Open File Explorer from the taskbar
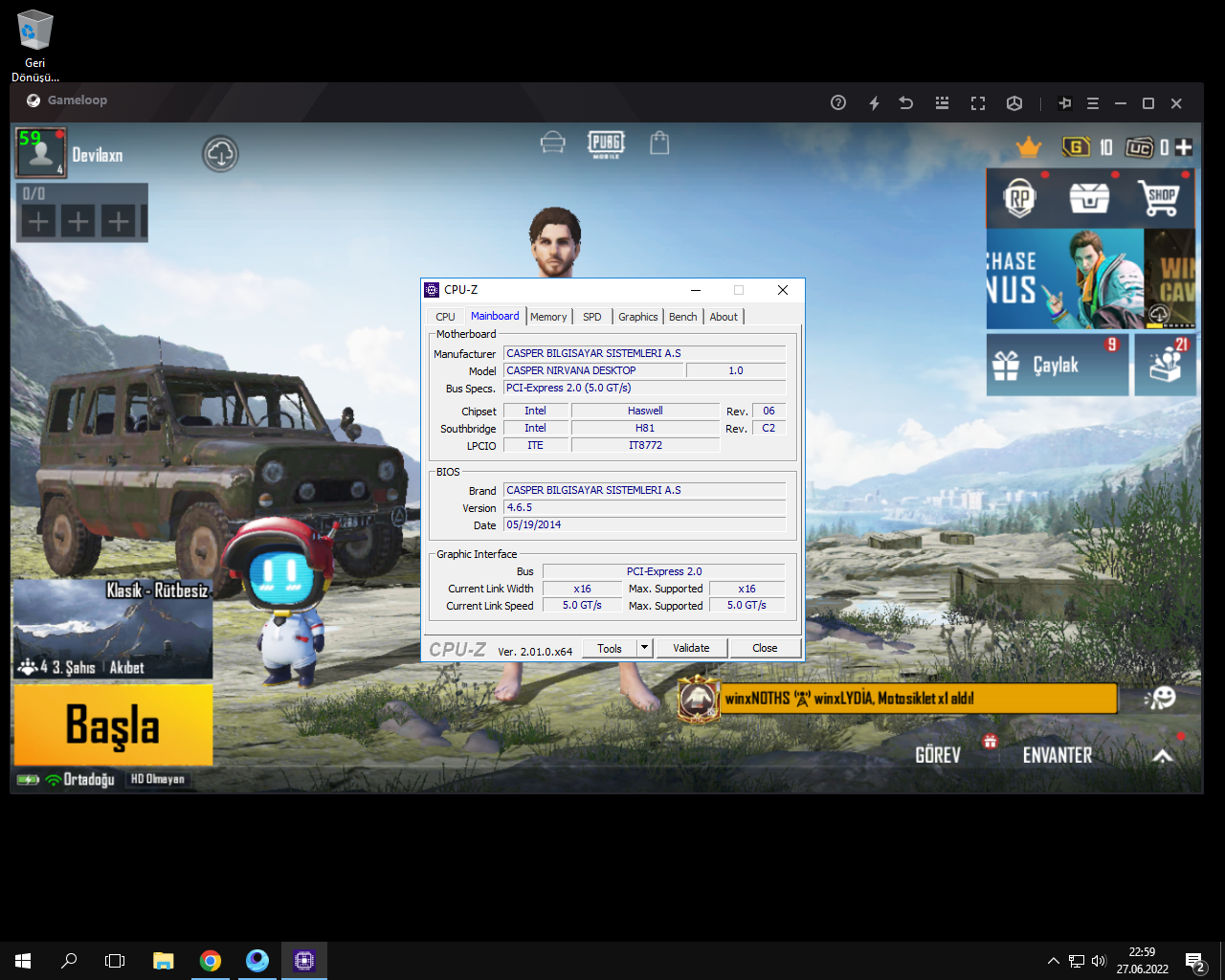 [x=164, y=960]
